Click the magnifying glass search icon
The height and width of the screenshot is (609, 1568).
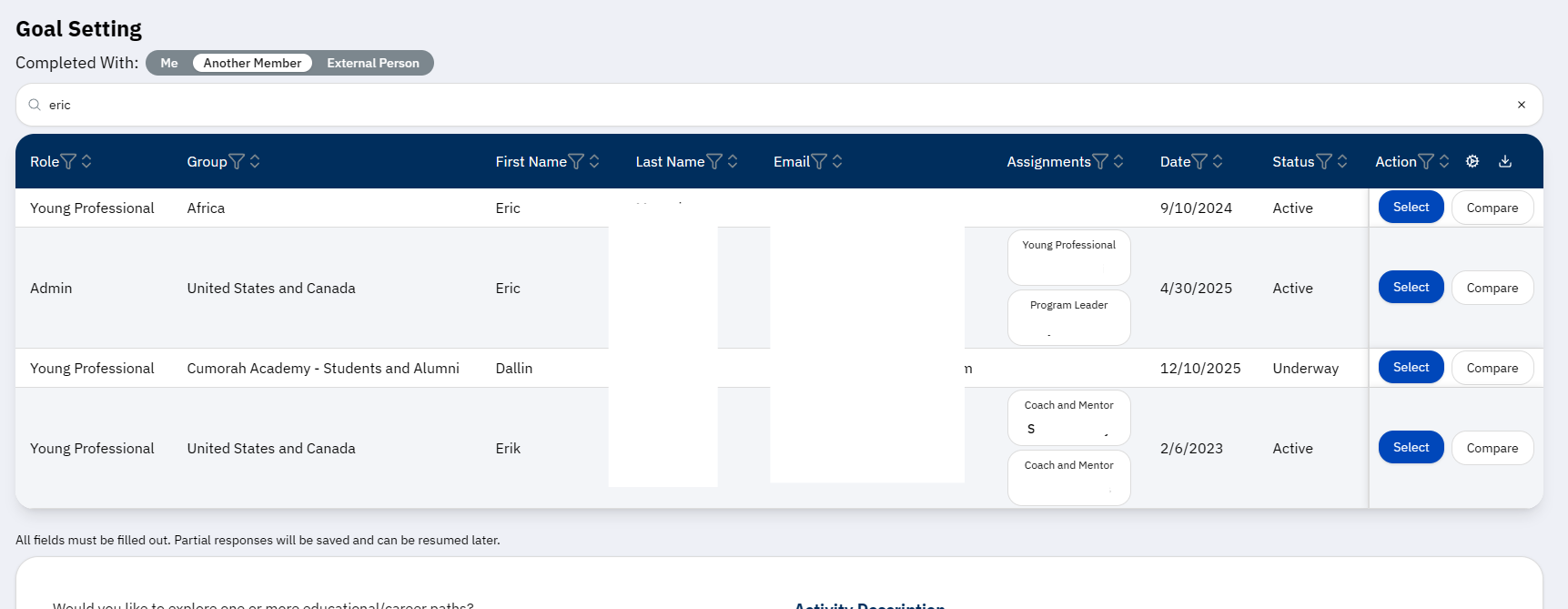coord(33,105)
